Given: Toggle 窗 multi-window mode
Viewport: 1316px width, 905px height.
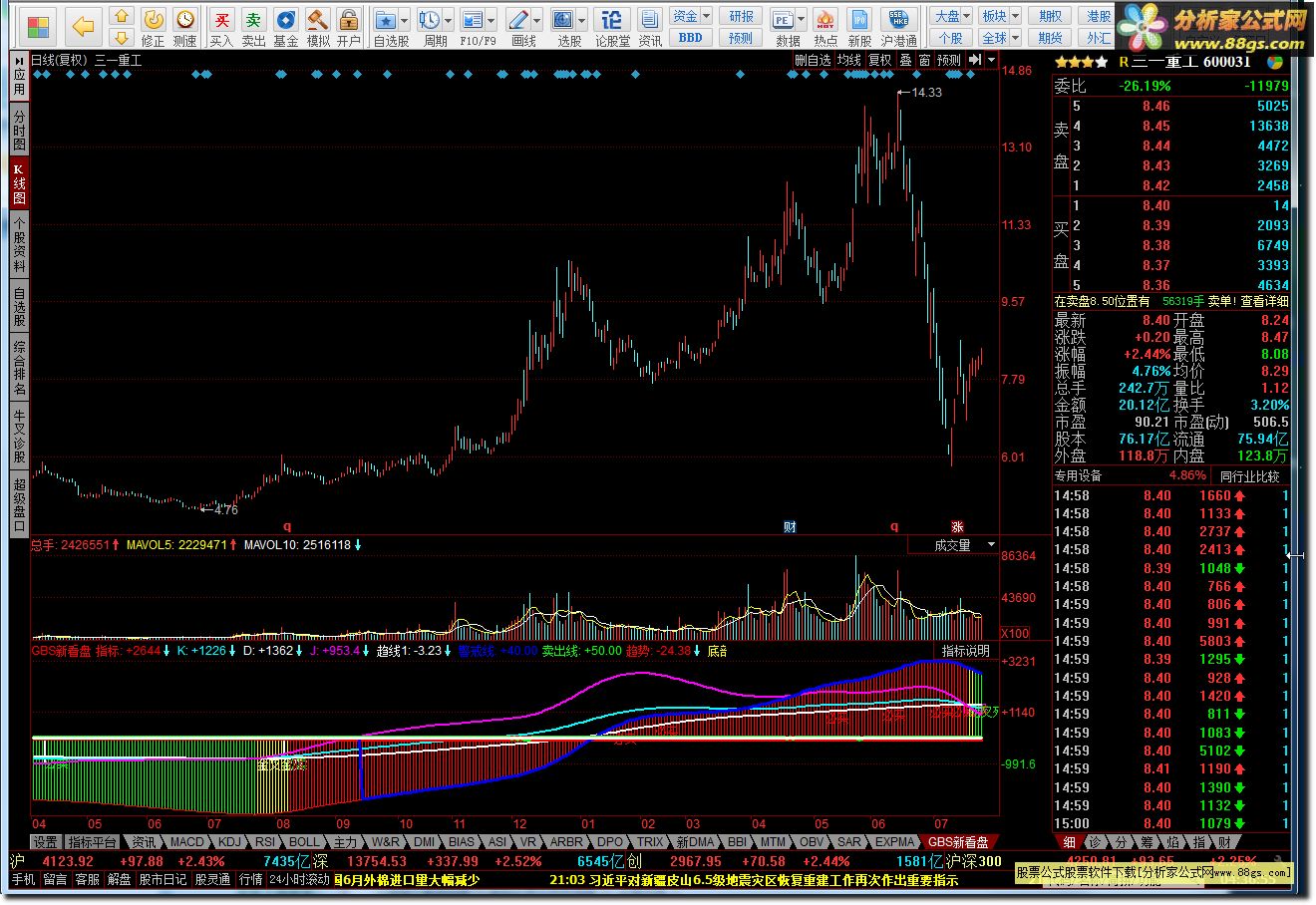Looking at the screenshot, I should tap(924, 60).
